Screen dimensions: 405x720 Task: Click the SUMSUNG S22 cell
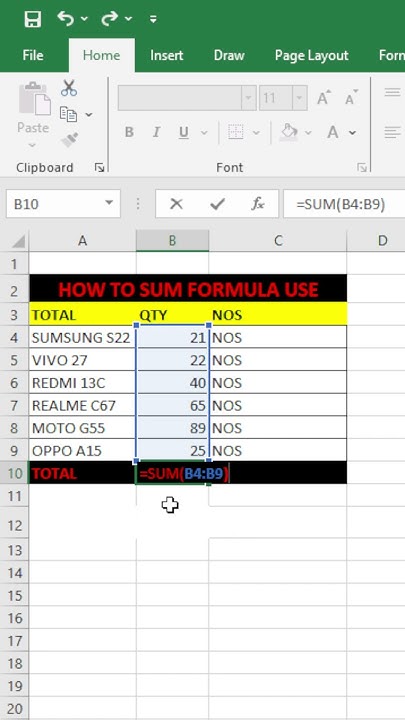pyautogui.click(x=83, y=338)
